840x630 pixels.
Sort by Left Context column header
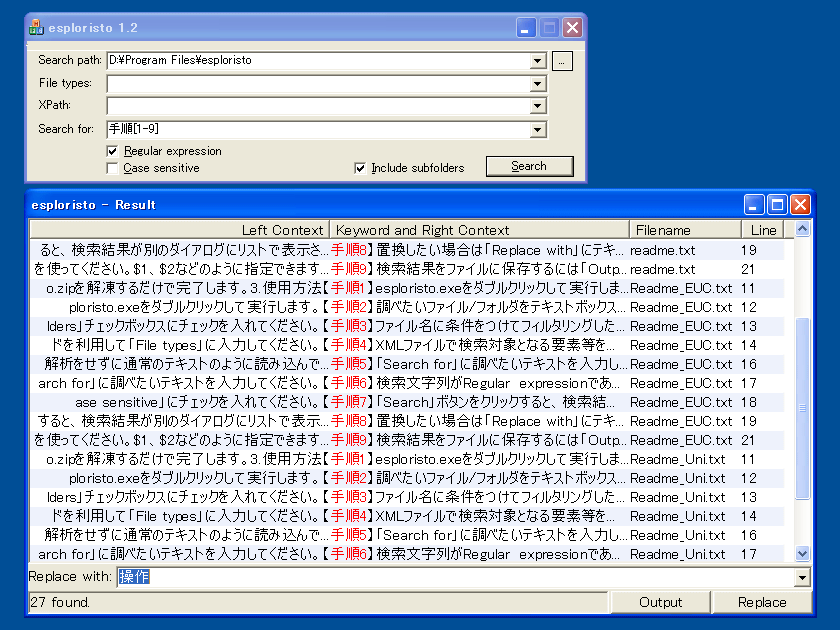coord(179,230)
